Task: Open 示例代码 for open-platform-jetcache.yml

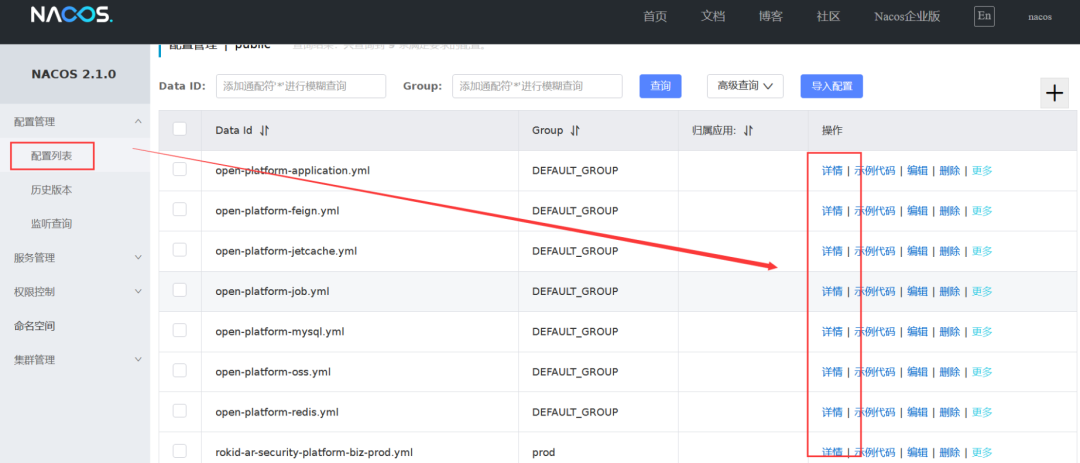Action: (875, 251)
